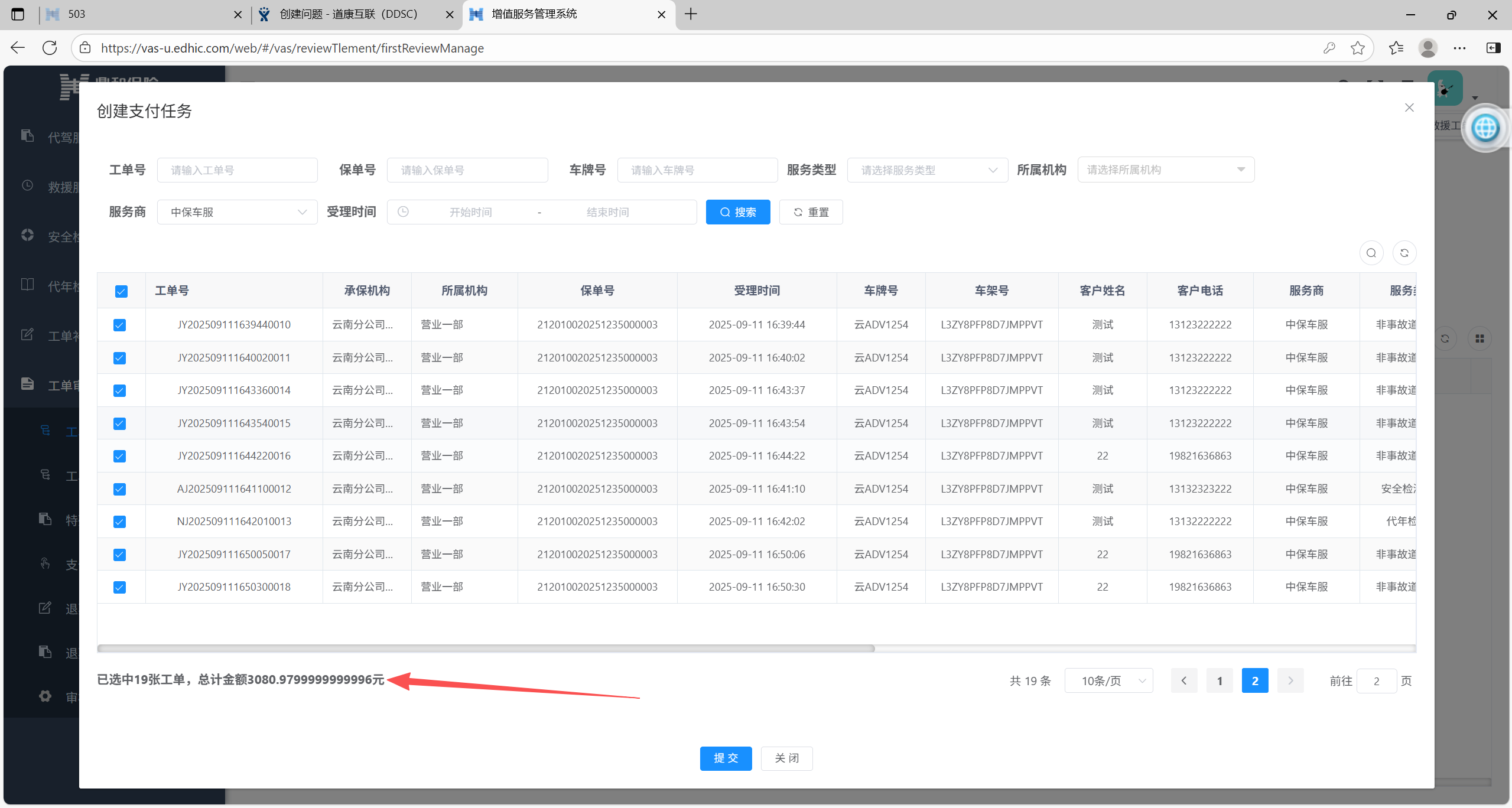Click the blue 提交 button
Image resolution: width=1512 pixels, height=808 pixels.
pyautogui.click(x=726, y=758)
